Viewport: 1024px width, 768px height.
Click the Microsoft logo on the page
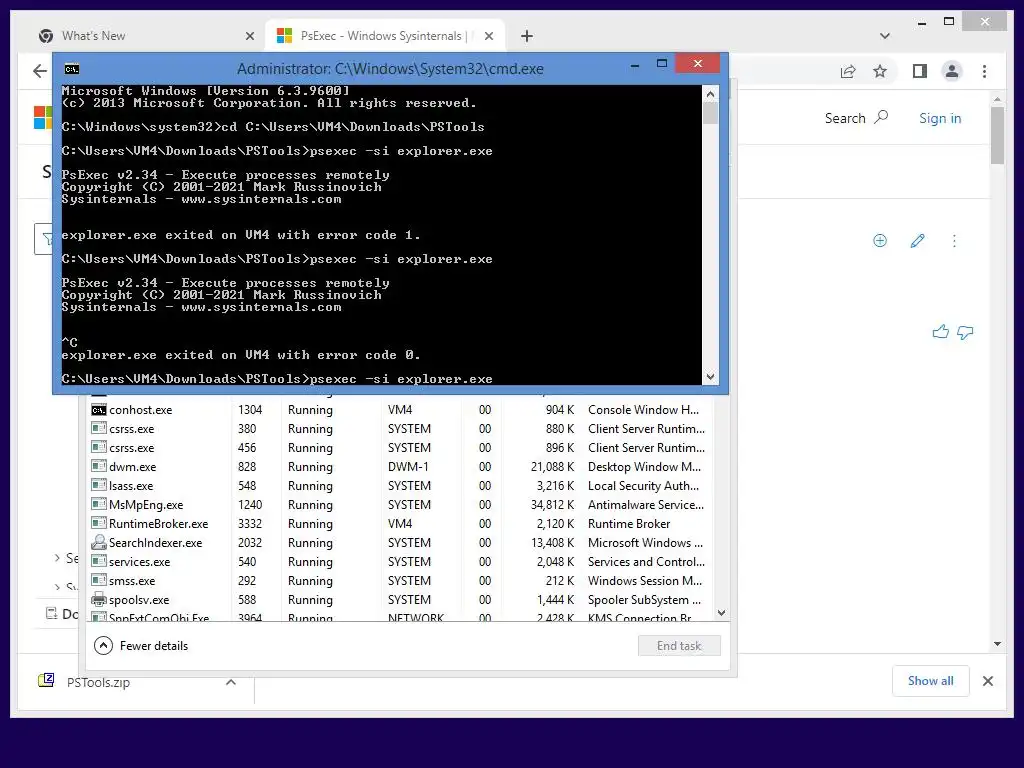pos(42,118)
